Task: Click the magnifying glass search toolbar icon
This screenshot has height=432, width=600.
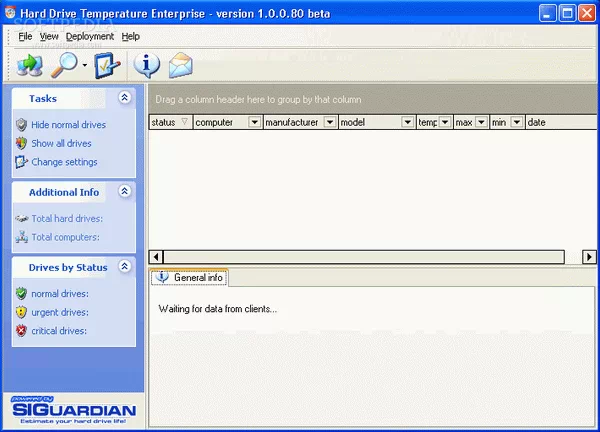Action: 64,65
